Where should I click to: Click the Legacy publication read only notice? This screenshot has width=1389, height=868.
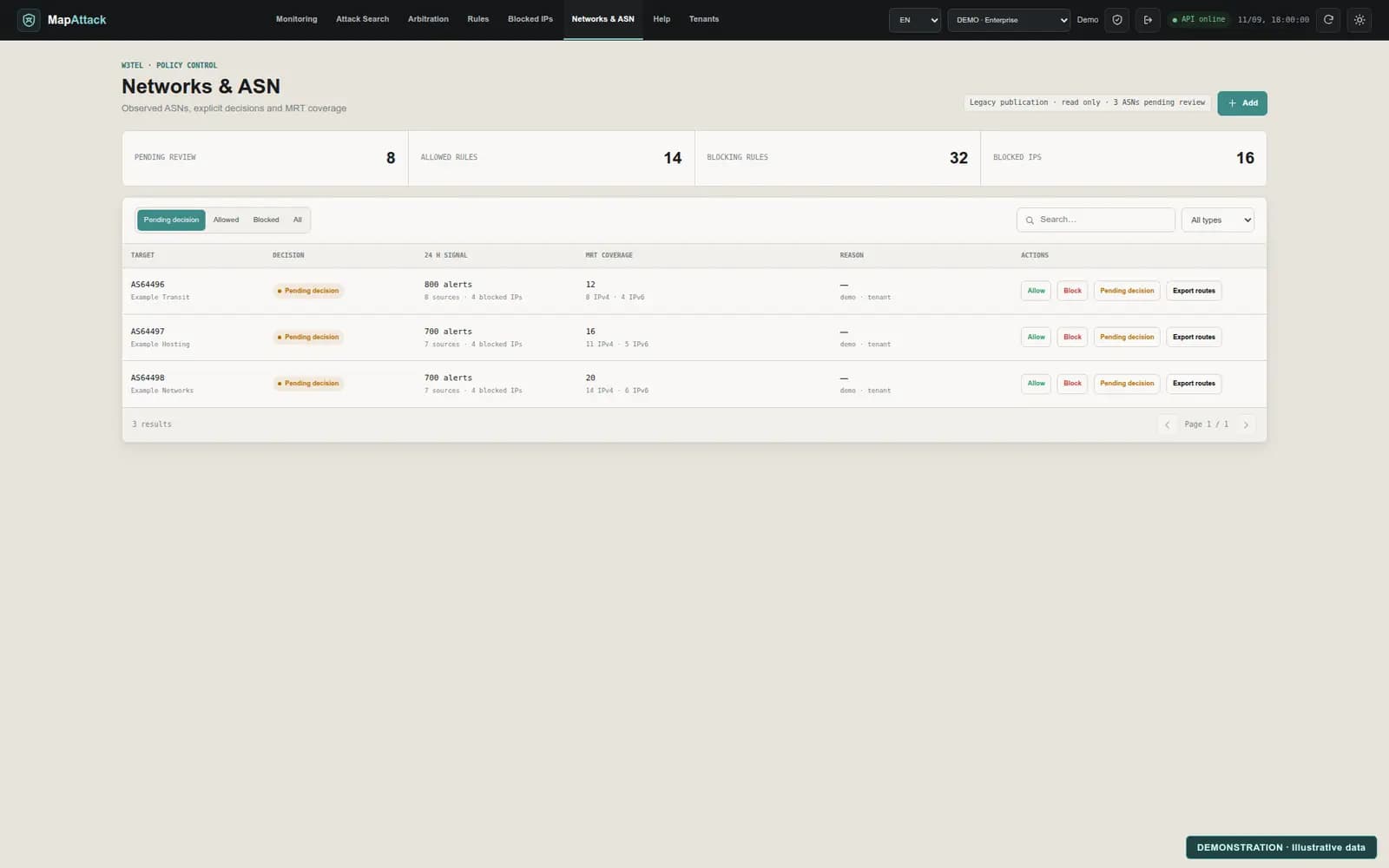[1087, 102]
